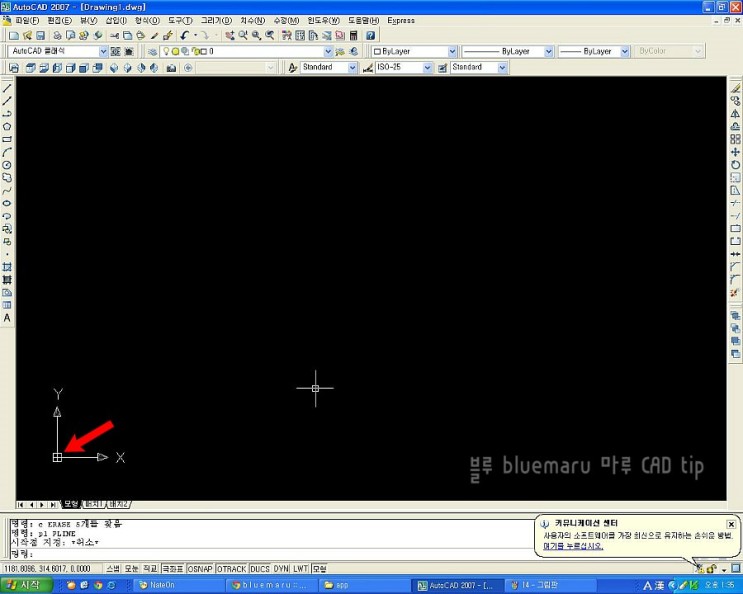Viewport: 743px width, 594px height.
Task: Click the Match Properties brush icon
Action: (x=154, y=36)
